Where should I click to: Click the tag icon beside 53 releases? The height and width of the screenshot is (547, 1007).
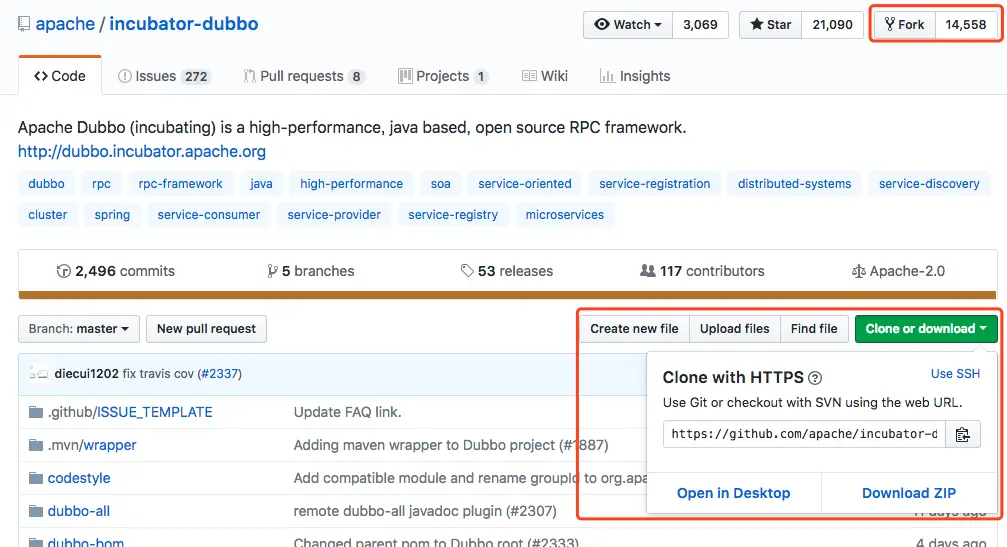[x=467, y=271]
